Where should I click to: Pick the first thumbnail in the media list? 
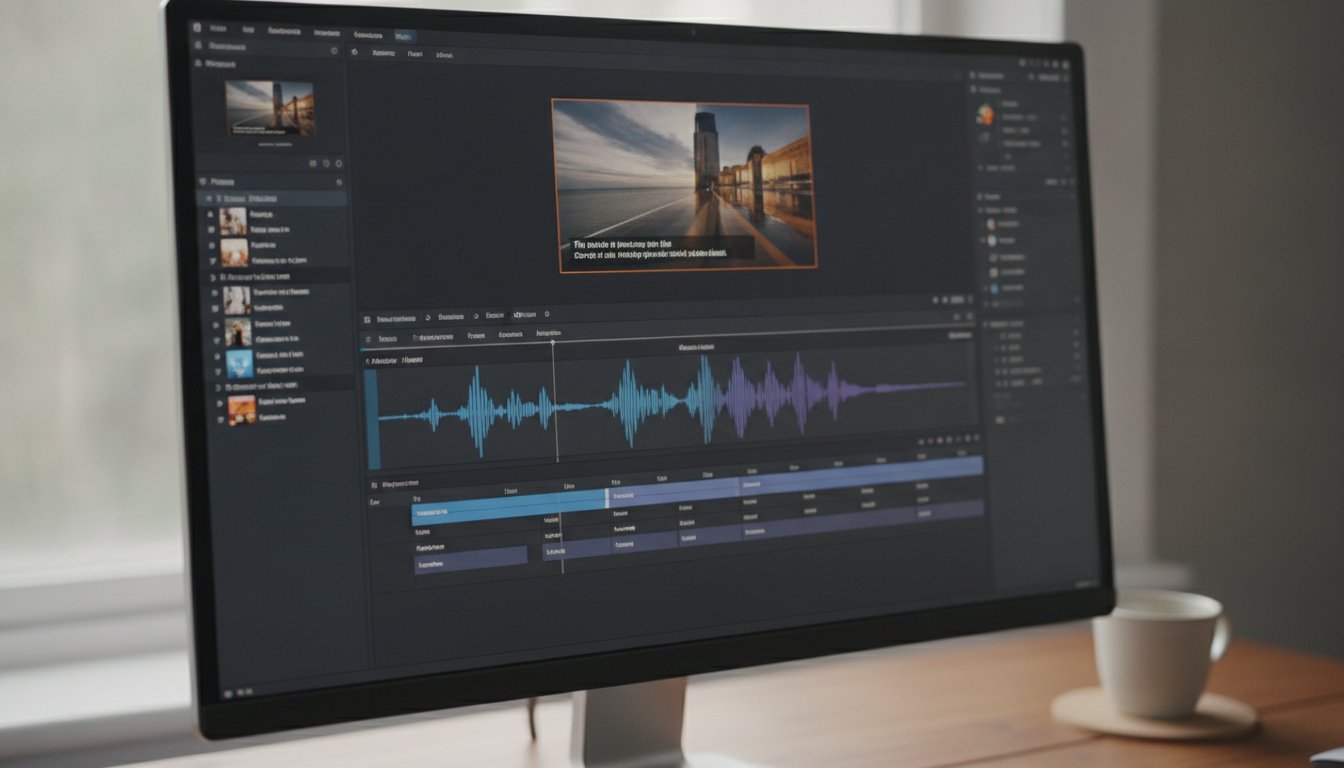(x=233, y=220)
